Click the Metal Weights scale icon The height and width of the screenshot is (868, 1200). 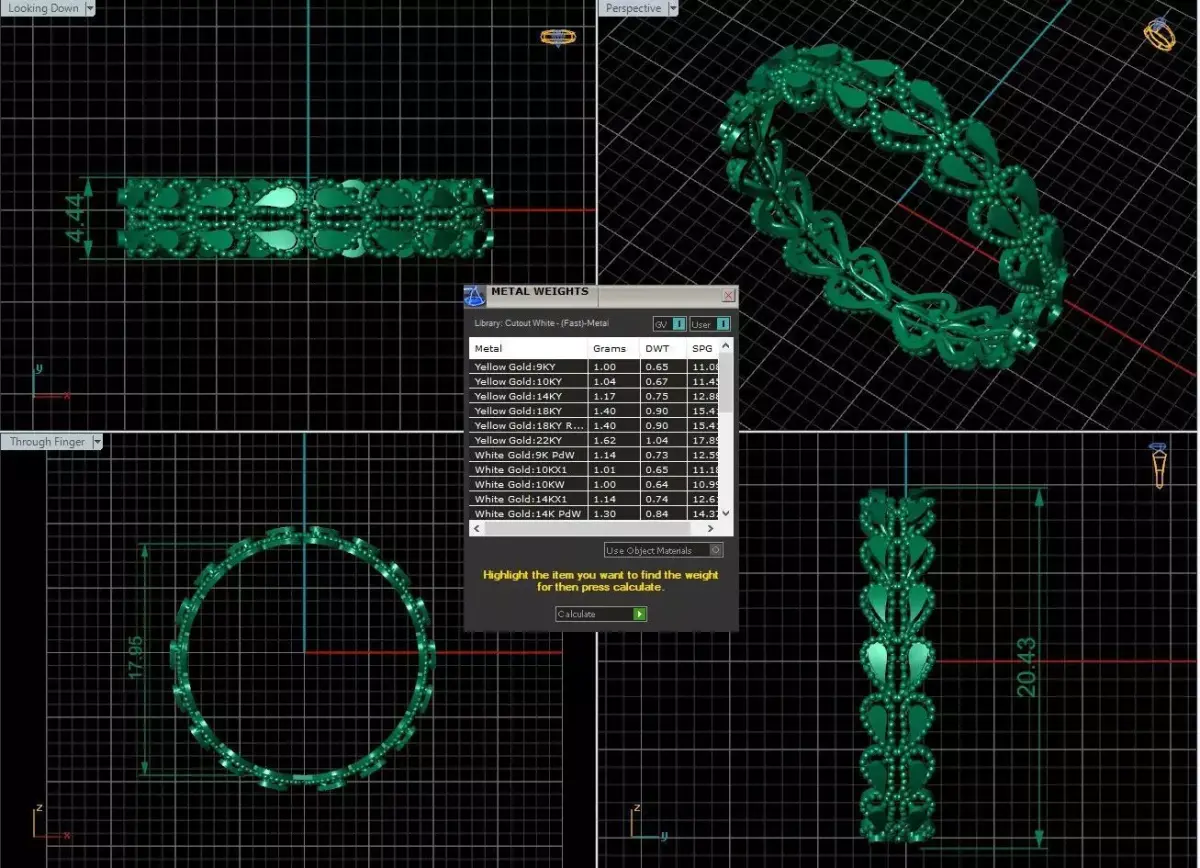point(475,296)
